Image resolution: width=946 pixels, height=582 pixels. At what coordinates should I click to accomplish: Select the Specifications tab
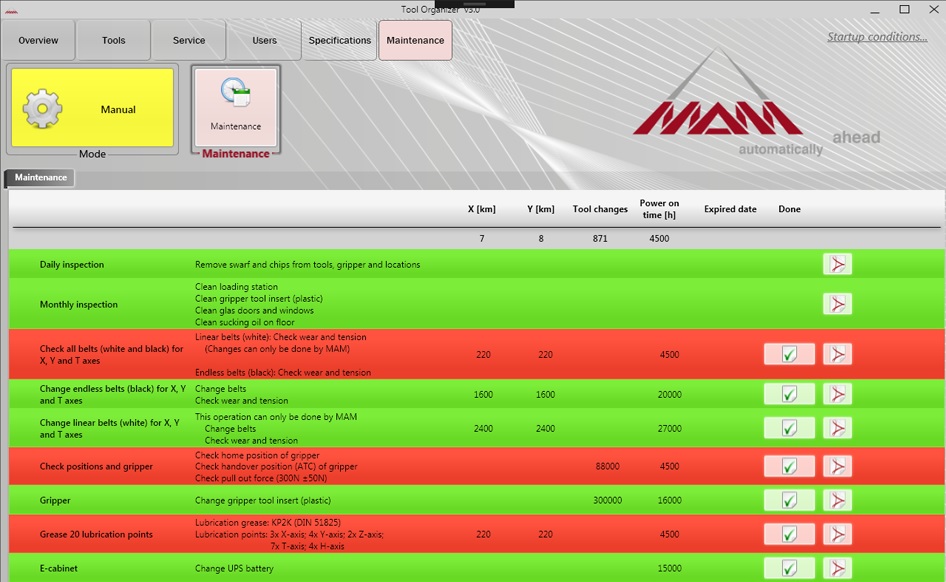click(x=340, y=40)
